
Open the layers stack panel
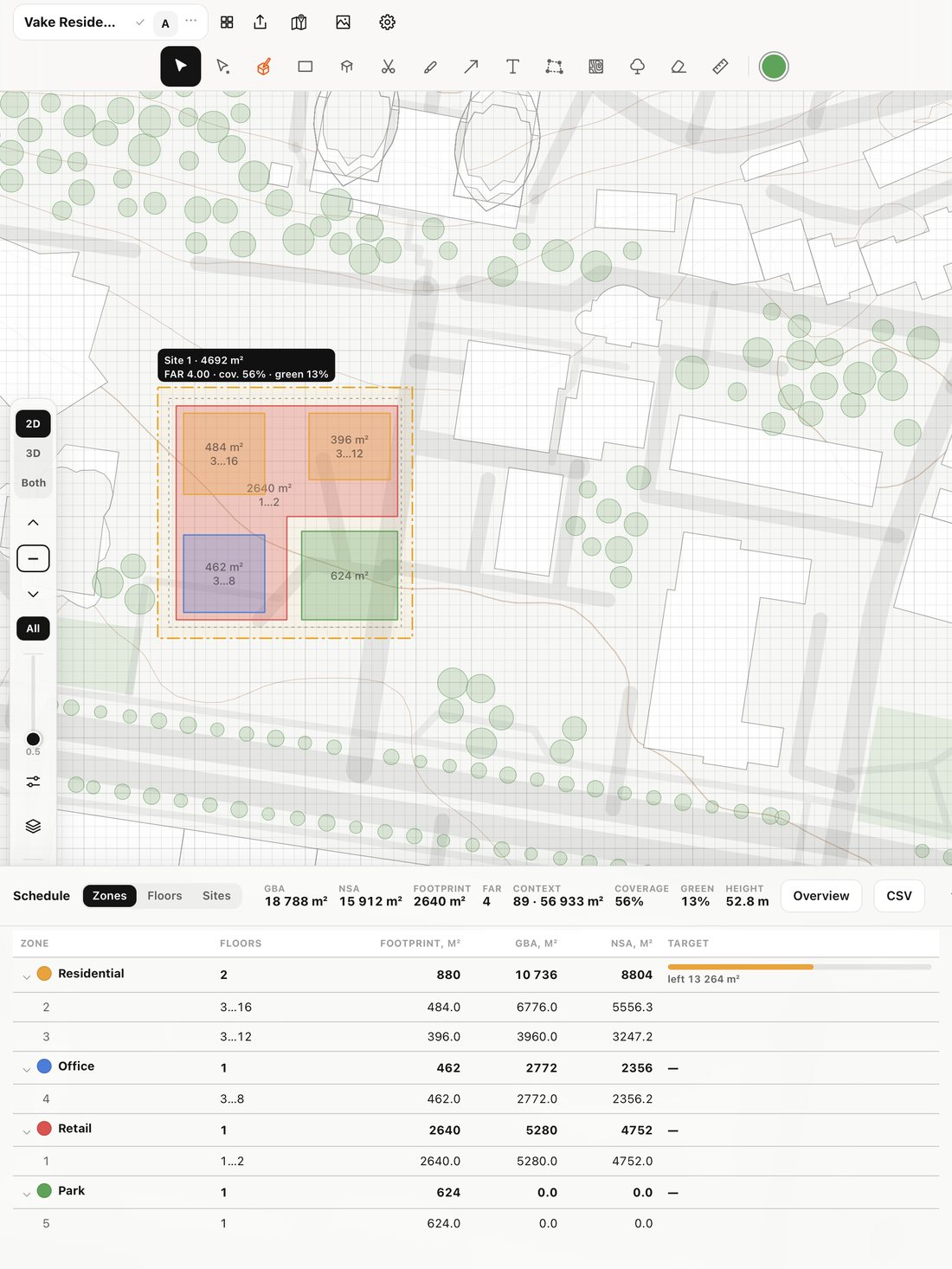click(33, 826)
